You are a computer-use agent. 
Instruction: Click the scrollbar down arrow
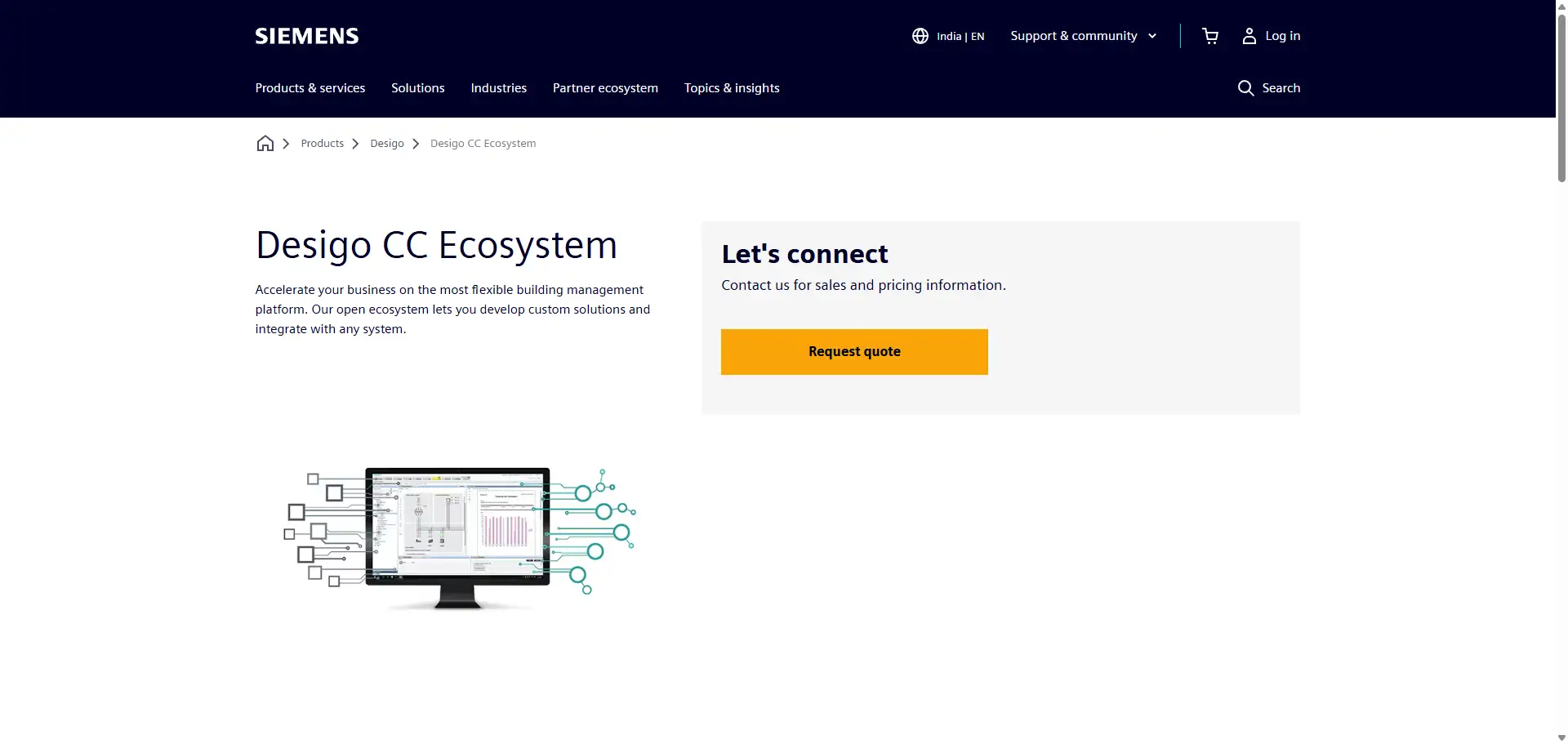coord(1561,737)
